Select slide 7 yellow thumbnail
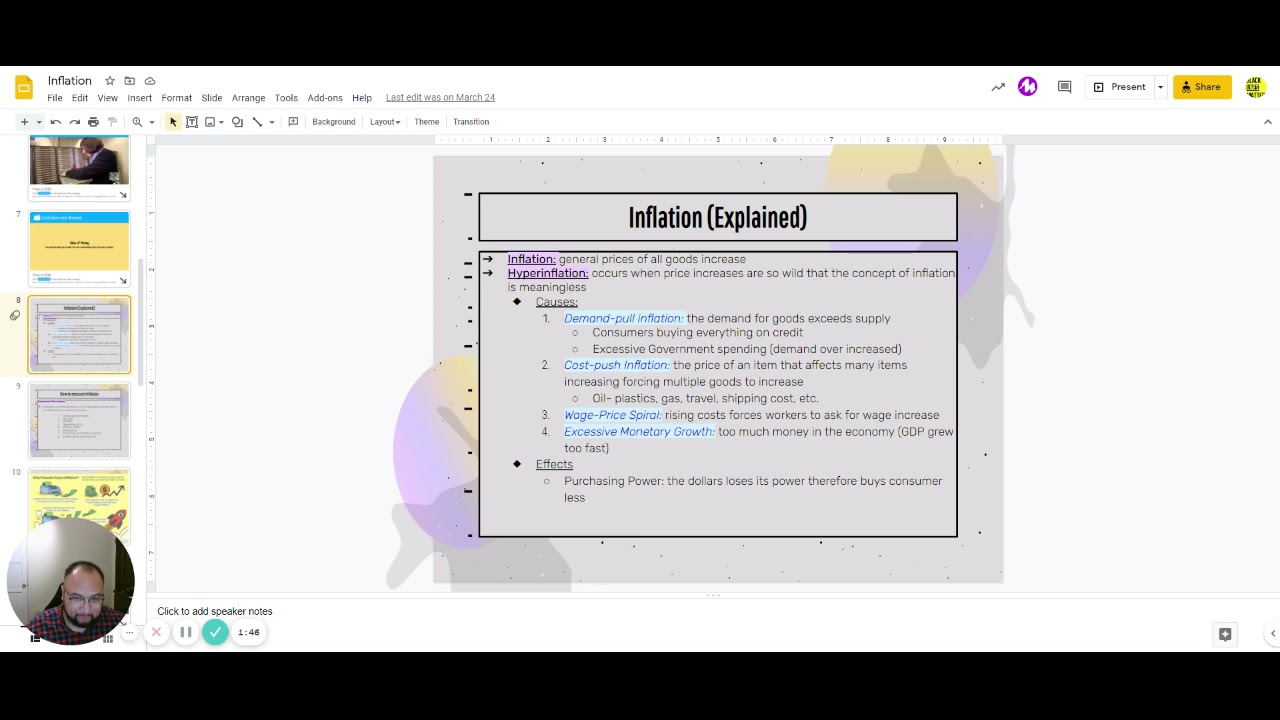The height and width of the screenshot is (720, 1280). tap(80, 249)
